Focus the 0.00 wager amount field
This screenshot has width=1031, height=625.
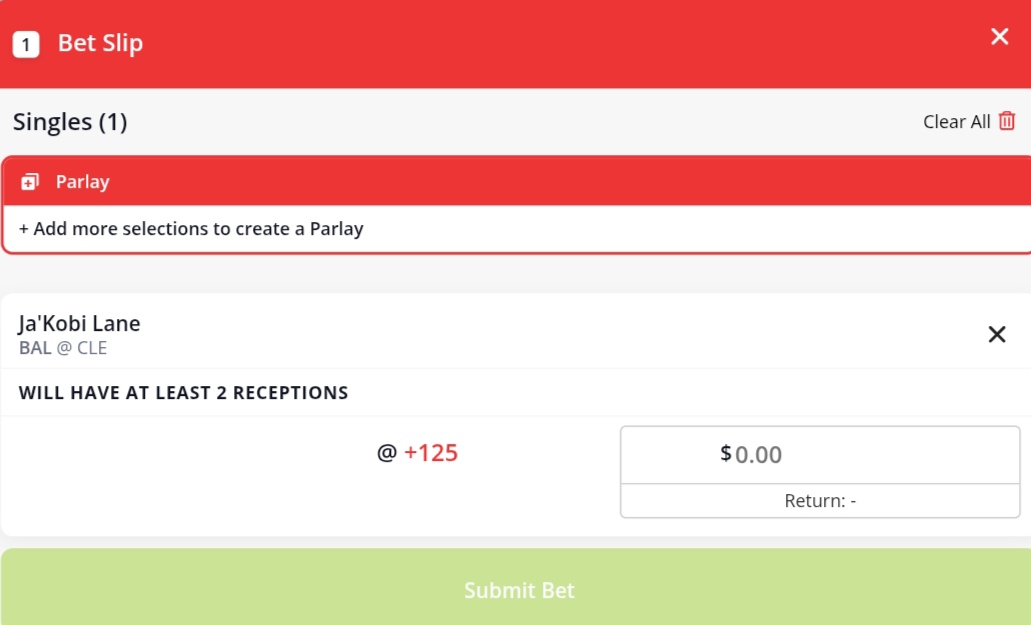click(x=820, y=455)
